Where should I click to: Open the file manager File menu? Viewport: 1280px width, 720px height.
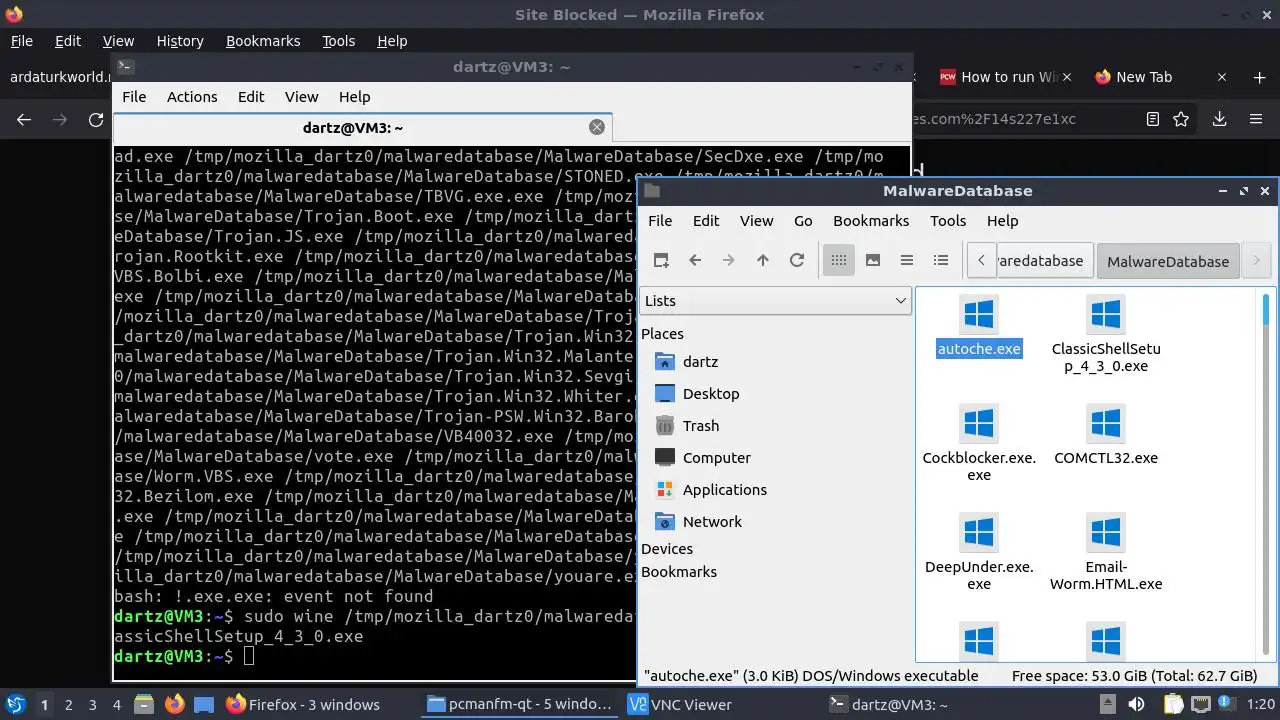click(660, 220)
